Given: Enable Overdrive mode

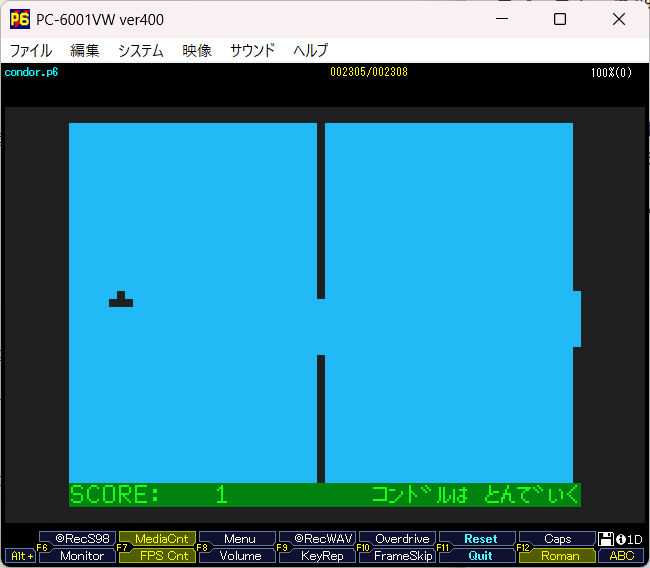Looking at the screenshot, I should (398, 539).
